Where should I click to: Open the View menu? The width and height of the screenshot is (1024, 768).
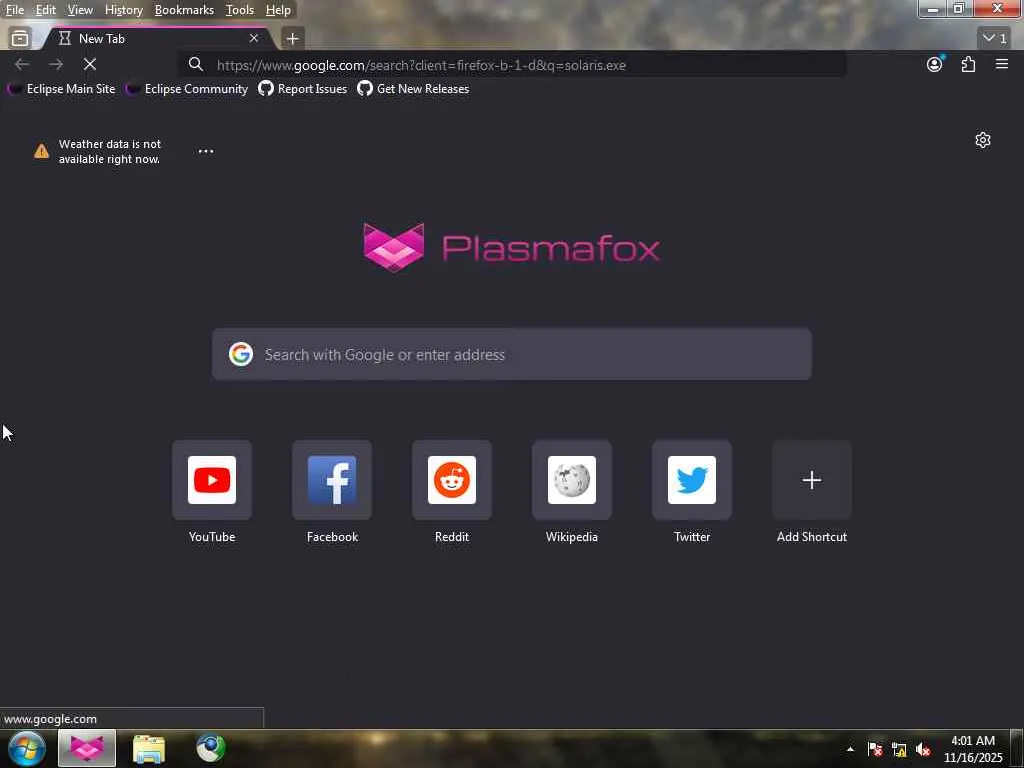(80, 10)
